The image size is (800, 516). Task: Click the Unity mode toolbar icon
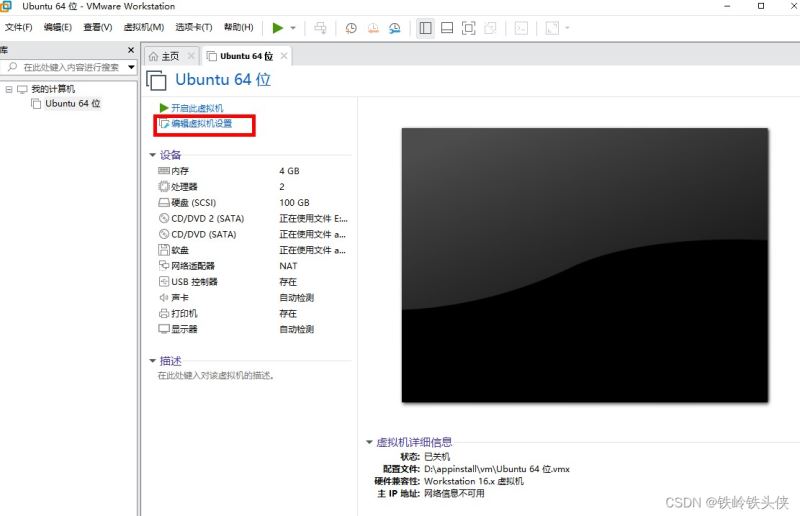coord(490,28)
